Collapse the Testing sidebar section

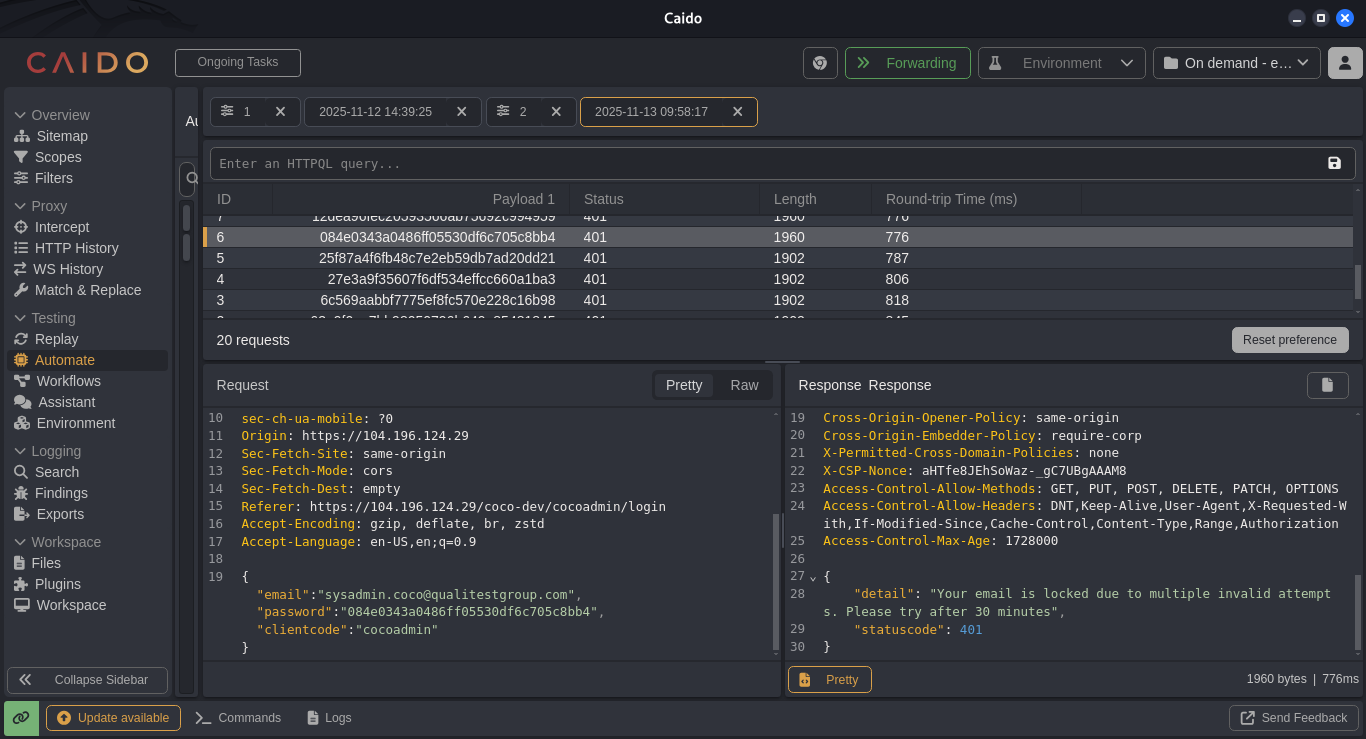pos(45,318)
